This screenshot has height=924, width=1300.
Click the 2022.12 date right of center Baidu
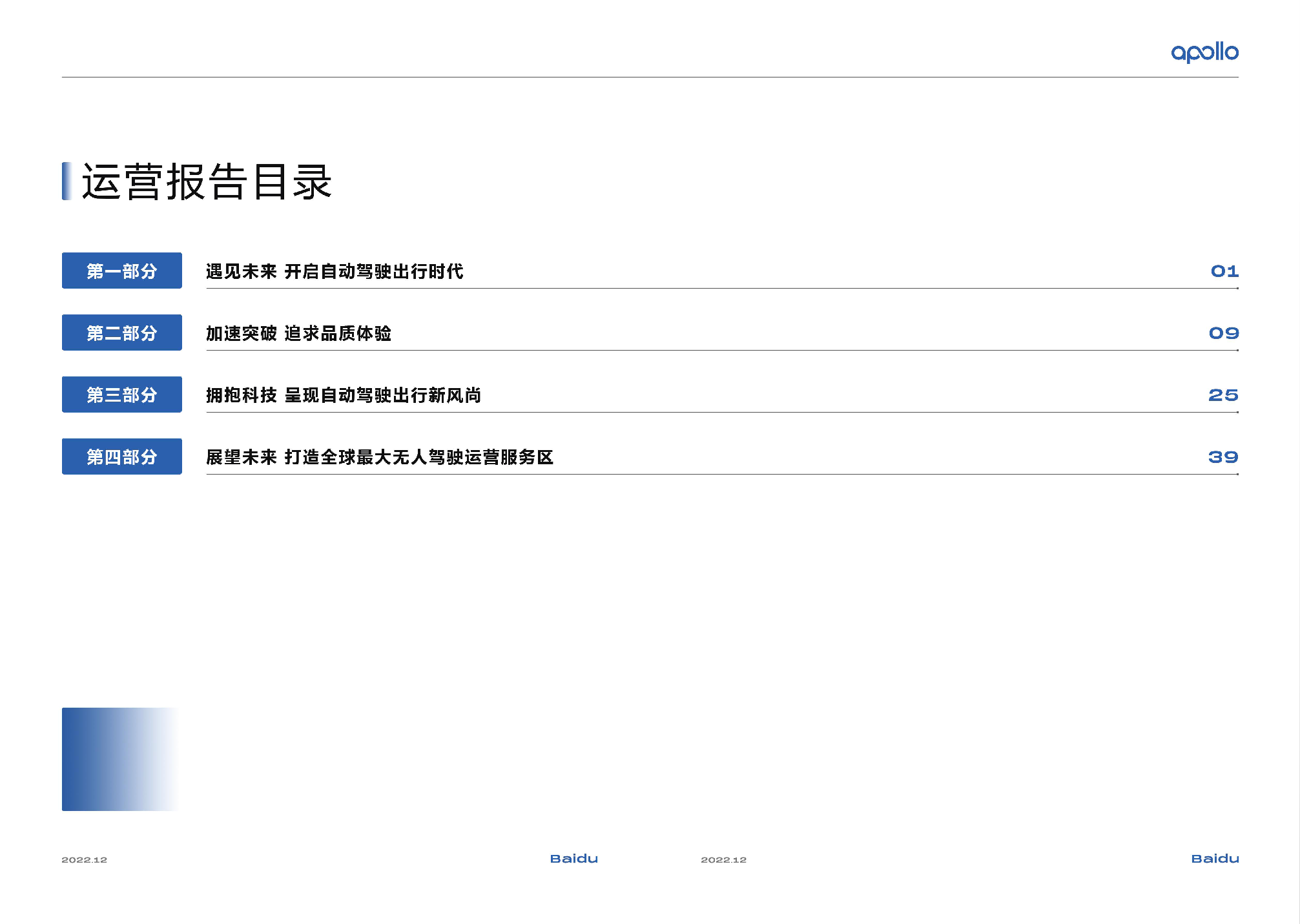point(724,860)
